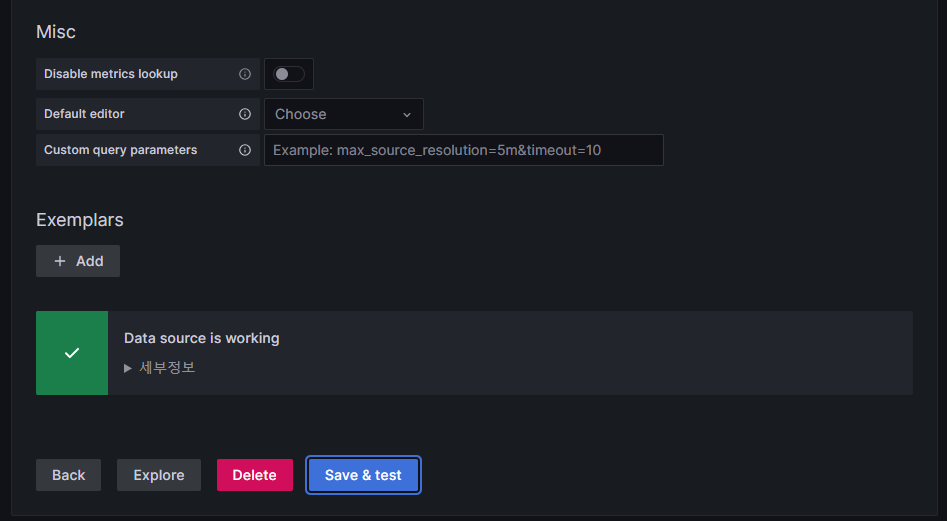This screenshot has width=947, height=521.
Task: Click Save & test button
Action: click(363, 475)
